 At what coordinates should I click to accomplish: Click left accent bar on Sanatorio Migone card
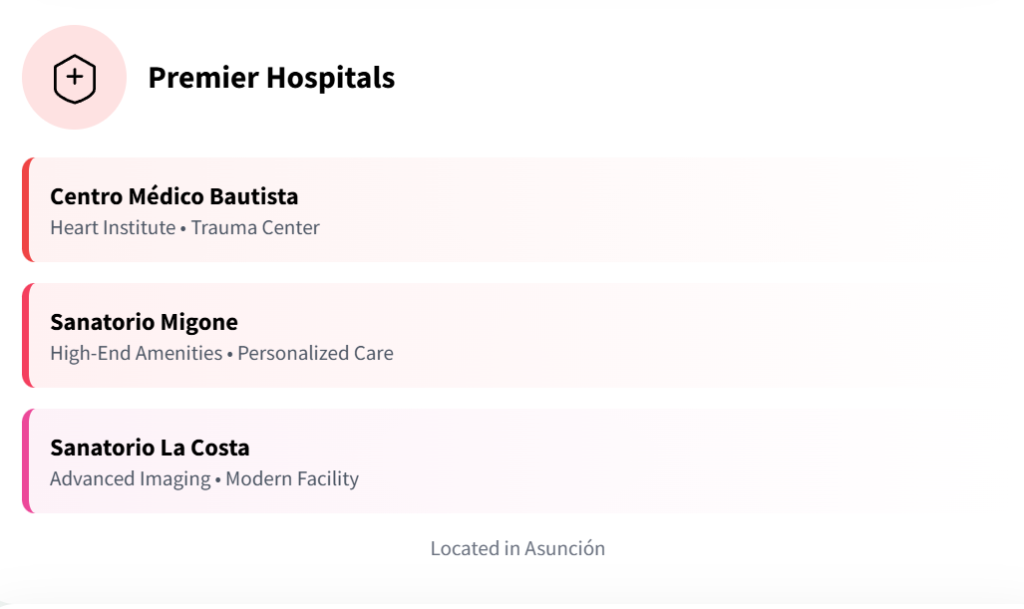point(26,335)
